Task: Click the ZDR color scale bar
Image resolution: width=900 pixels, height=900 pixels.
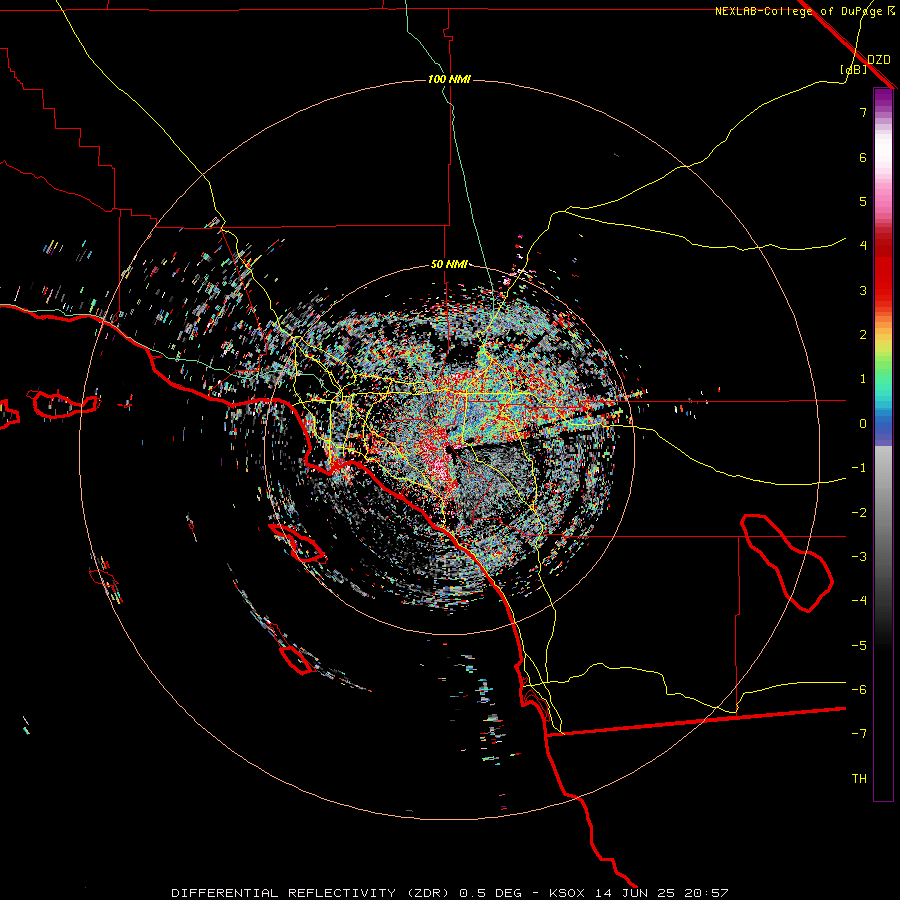Action: (x=883, y=444)
